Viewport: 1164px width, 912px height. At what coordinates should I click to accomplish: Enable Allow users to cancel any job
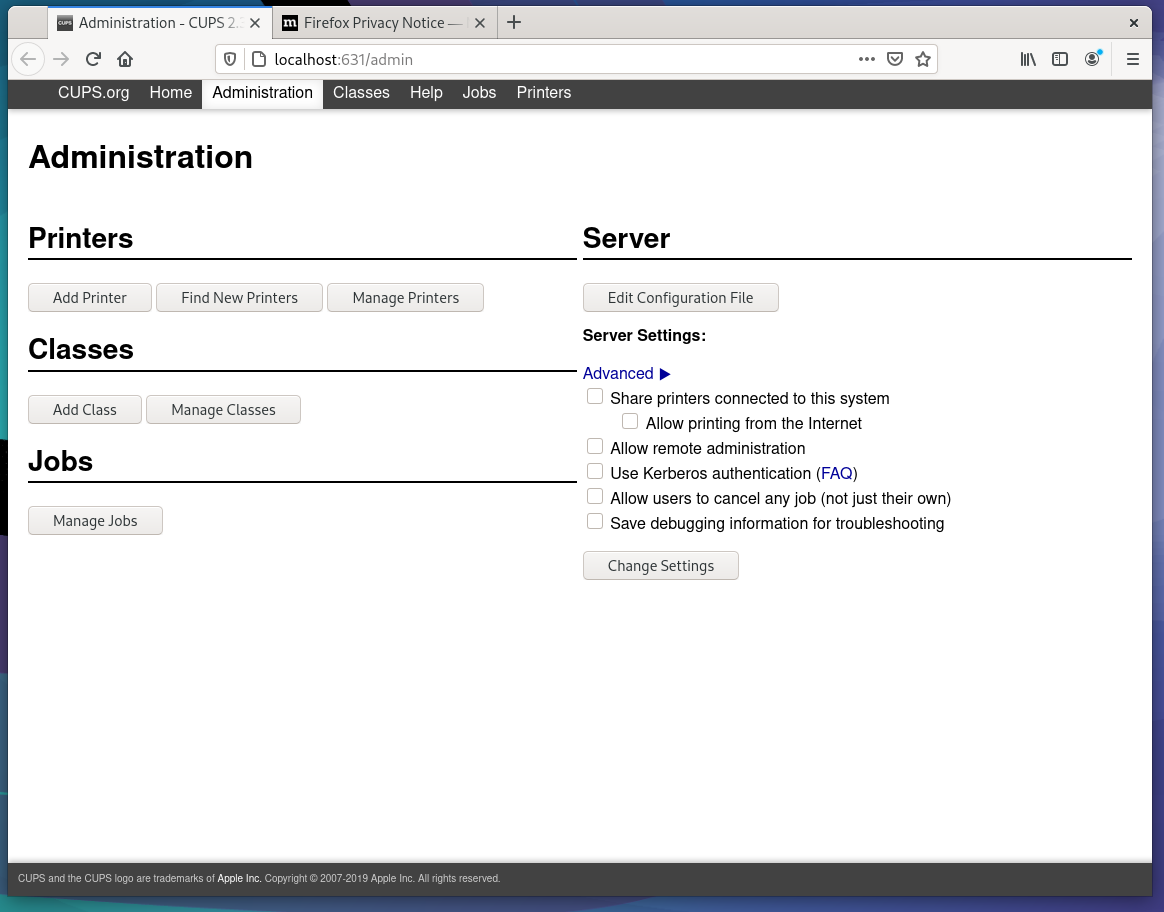point(595,496)
